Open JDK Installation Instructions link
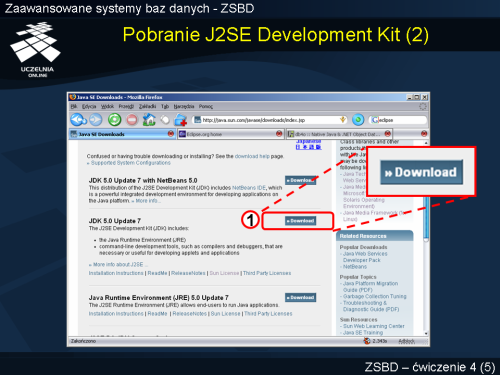The height and width of the screenshot is (375, 500). pos(116,273)
